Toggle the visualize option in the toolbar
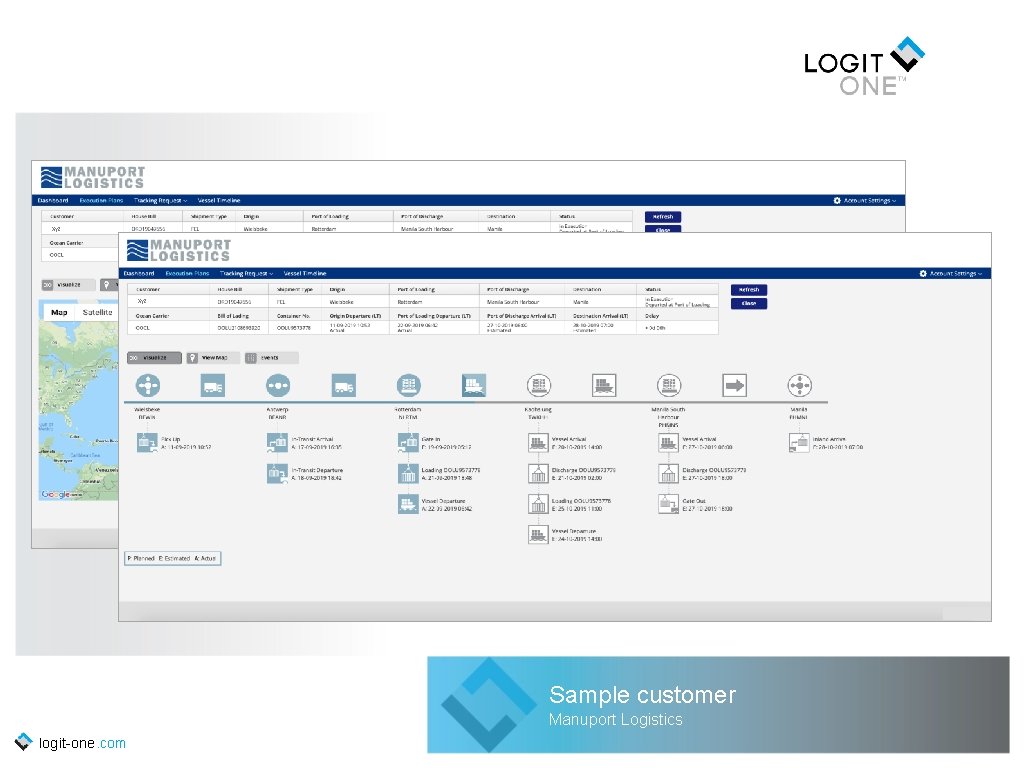This screenshot has height=768, width=1024. [155, 357]
